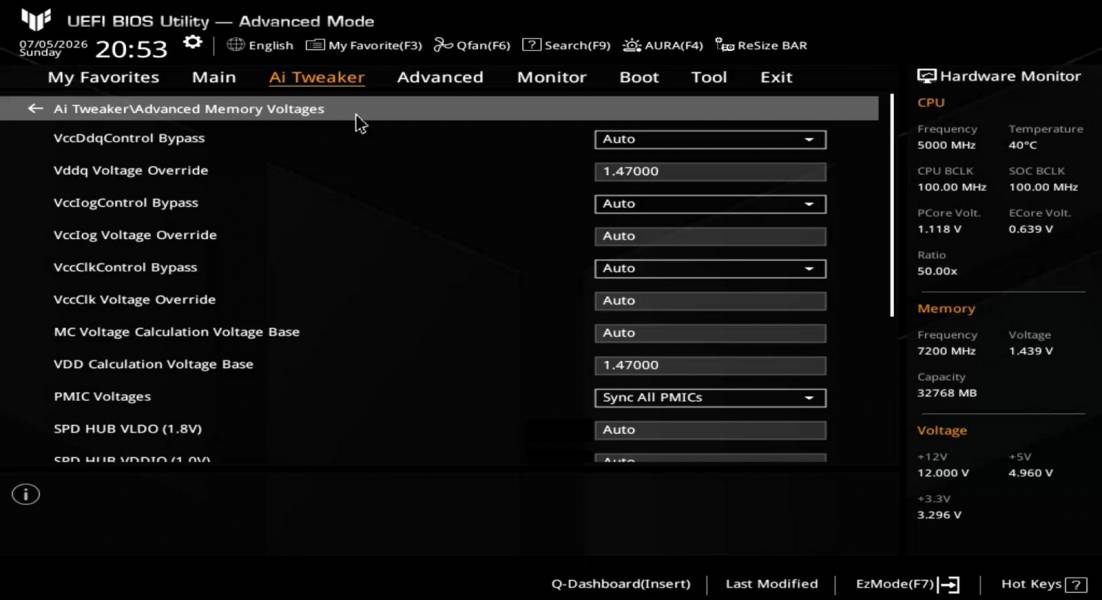Open My Favorite(F3) list
The height and width of the screenshot is (600, 1102).
[364, 45]
